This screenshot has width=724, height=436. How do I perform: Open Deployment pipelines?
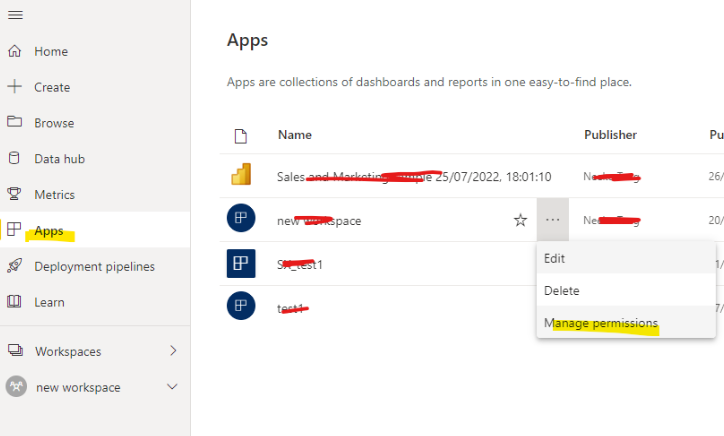click(x=95, y=266)
